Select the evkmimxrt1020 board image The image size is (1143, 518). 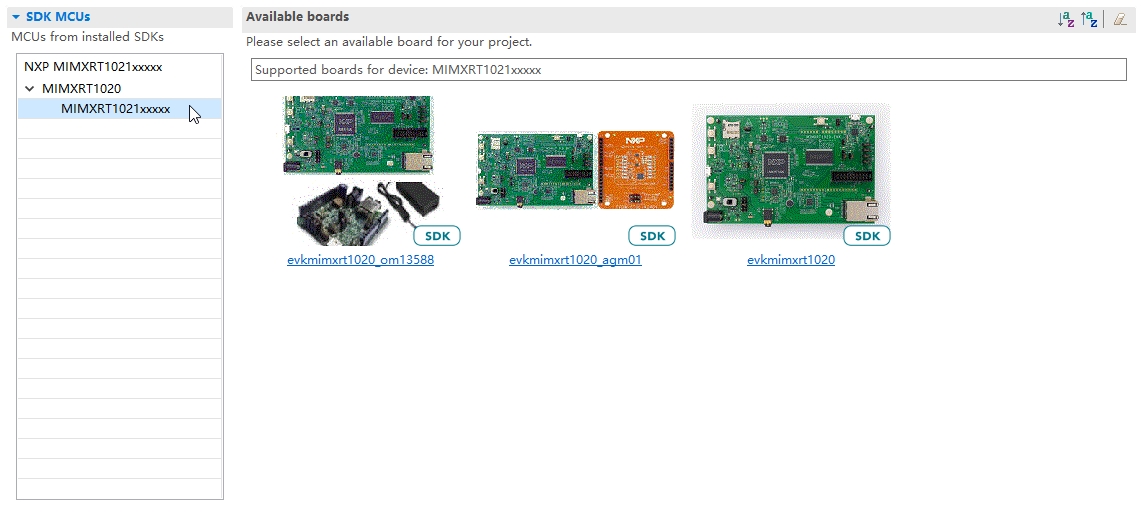pos(790,170)
